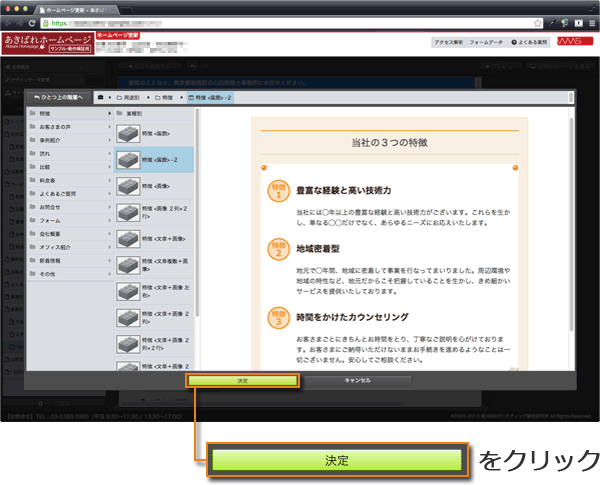Open アクセス解析 from the top bar

point(448,44)
